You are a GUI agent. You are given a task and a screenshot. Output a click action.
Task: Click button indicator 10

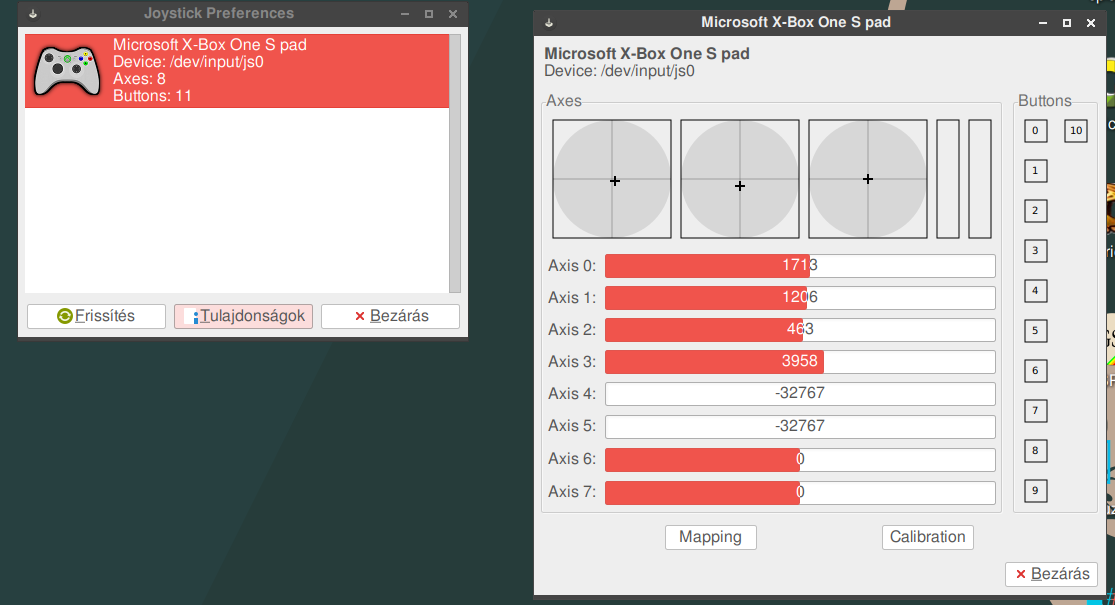(1076, 131)
